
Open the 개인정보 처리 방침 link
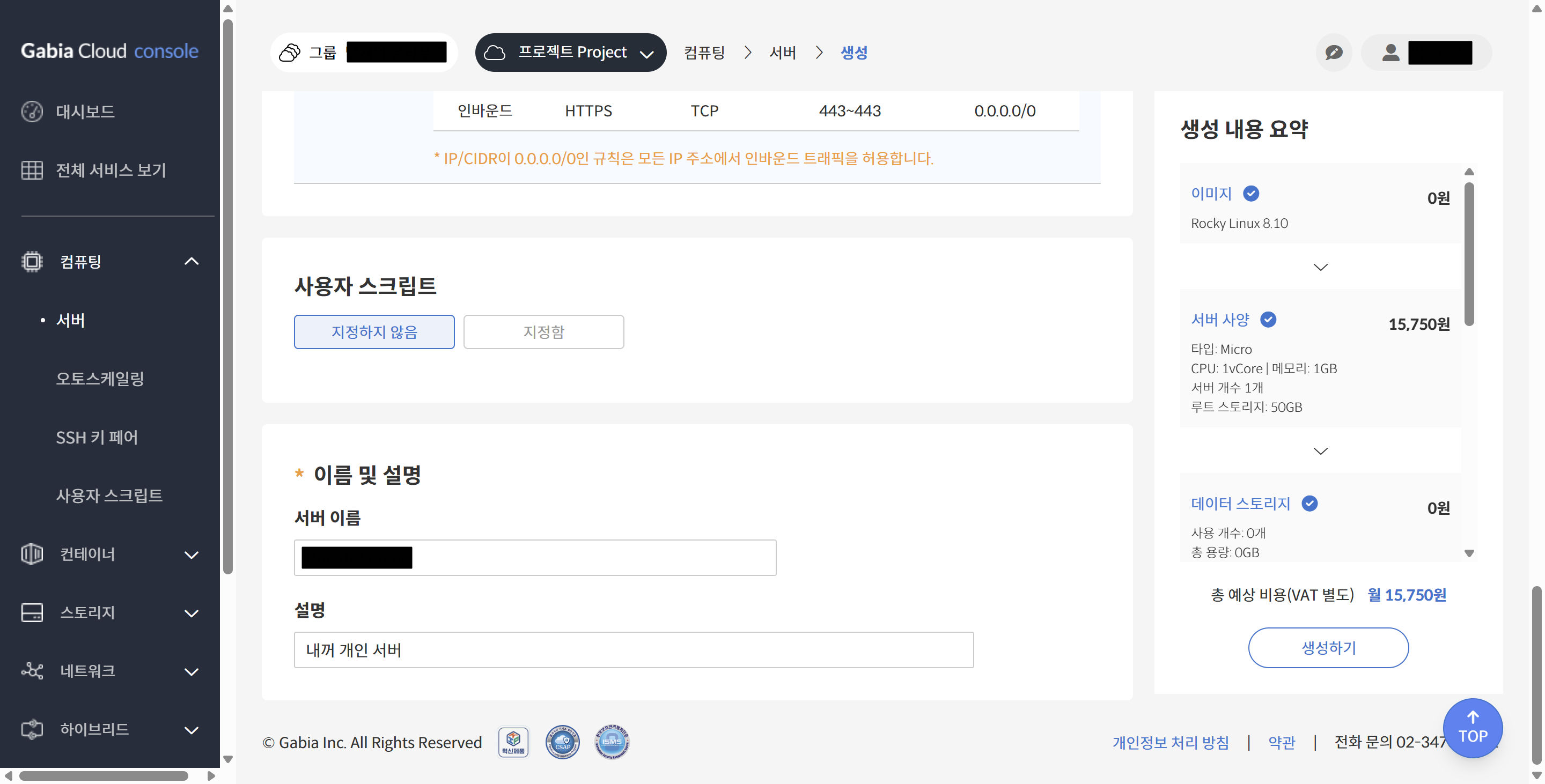point(1170,742)
